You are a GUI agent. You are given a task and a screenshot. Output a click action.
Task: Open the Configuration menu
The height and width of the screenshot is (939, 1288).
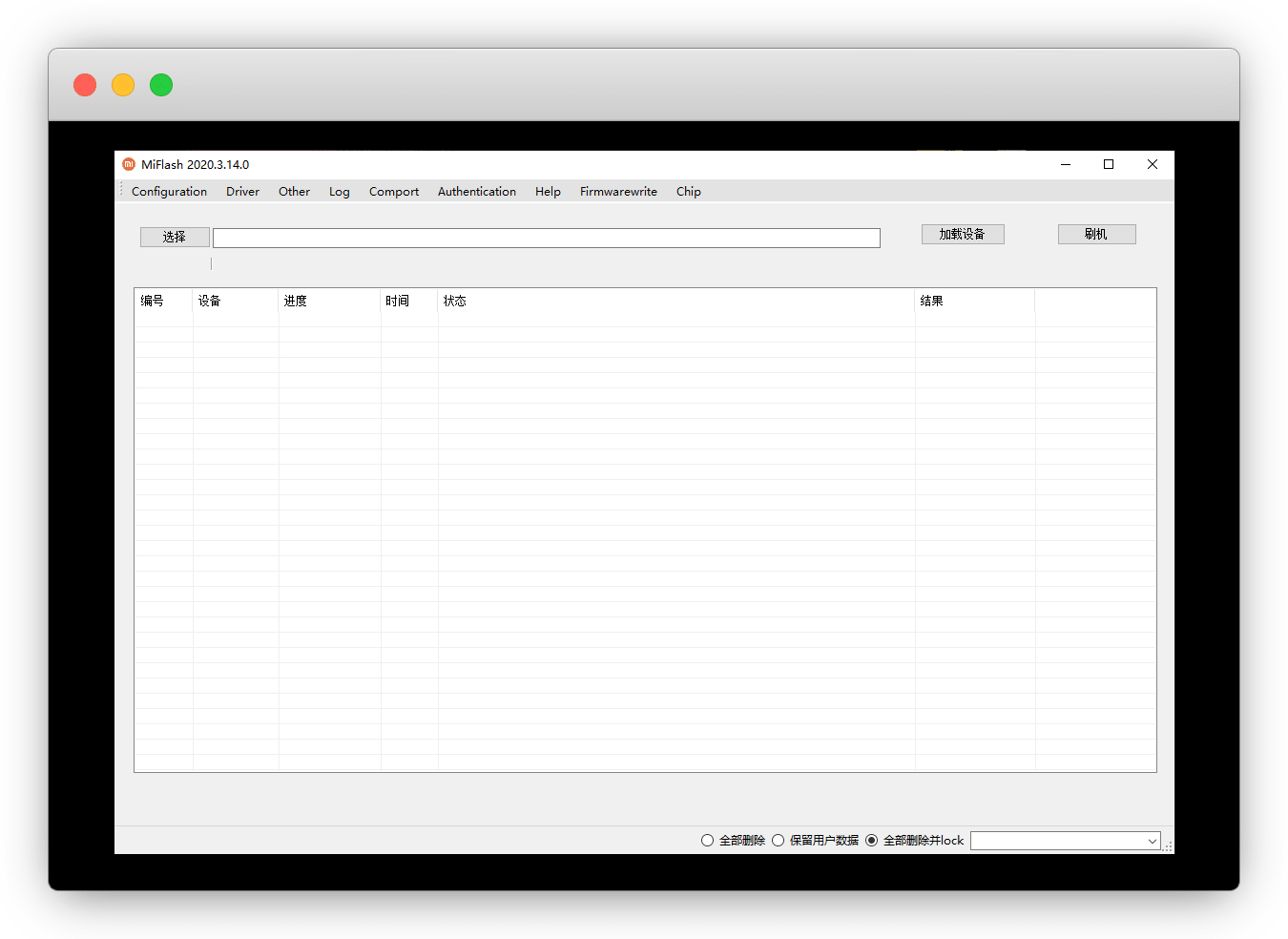(x=169, y=192)
